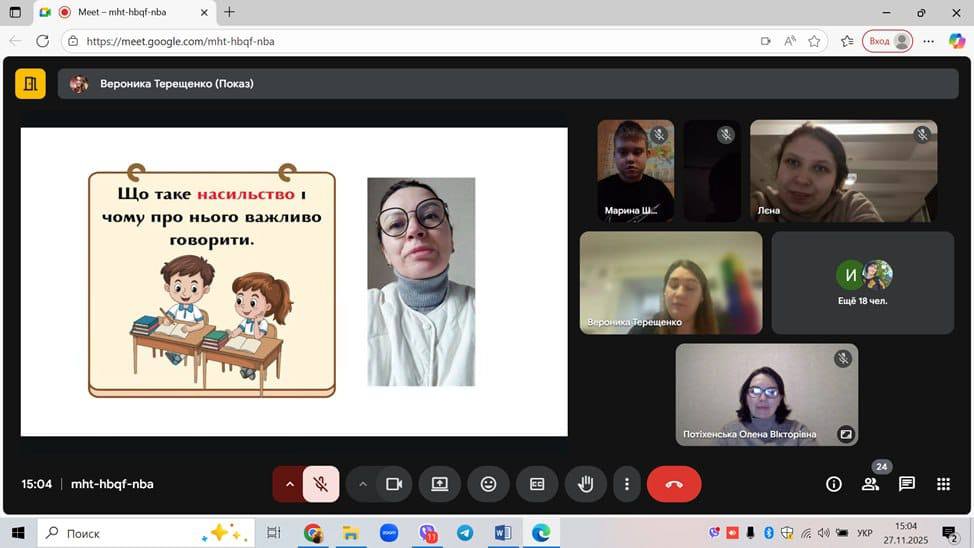Open the activities grid icon
This screenshot has width=974, height=548.
pos(943,484)
